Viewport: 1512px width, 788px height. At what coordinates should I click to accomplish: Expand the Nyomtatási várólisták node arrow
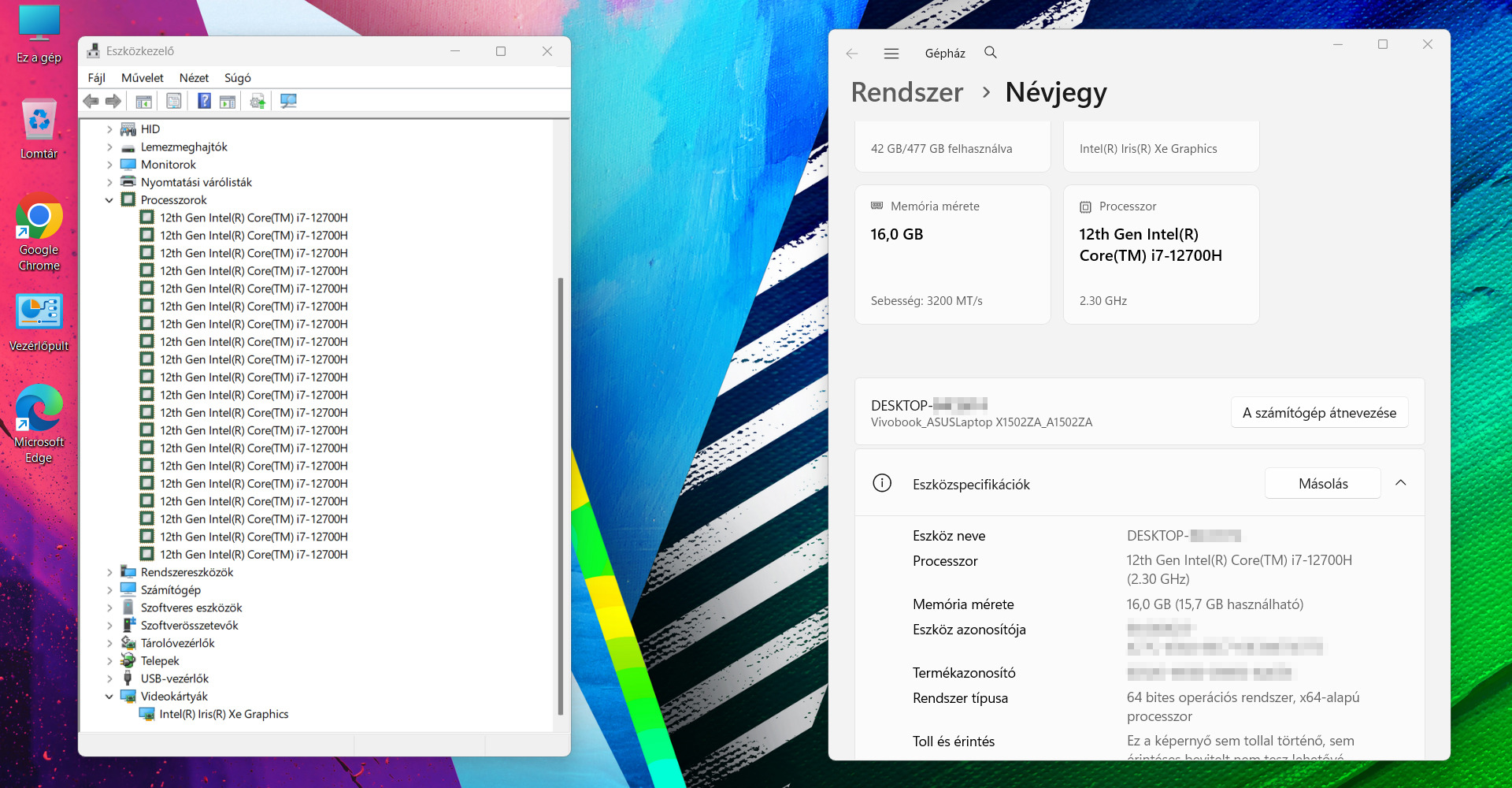pyautogui.click(x=109, y=182)
